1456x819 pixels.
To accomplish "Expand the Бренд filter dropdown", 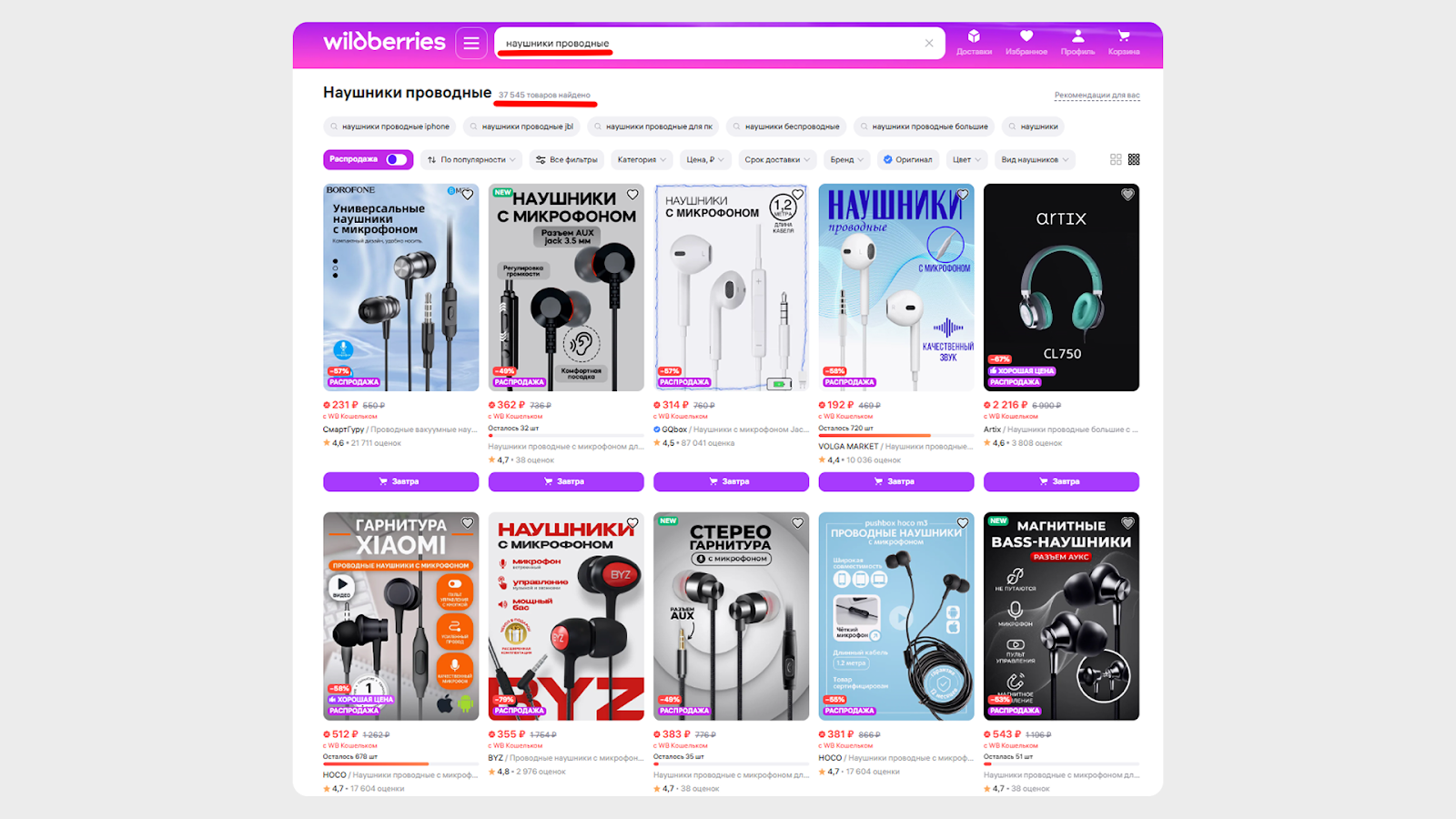I will pos(847,159).
